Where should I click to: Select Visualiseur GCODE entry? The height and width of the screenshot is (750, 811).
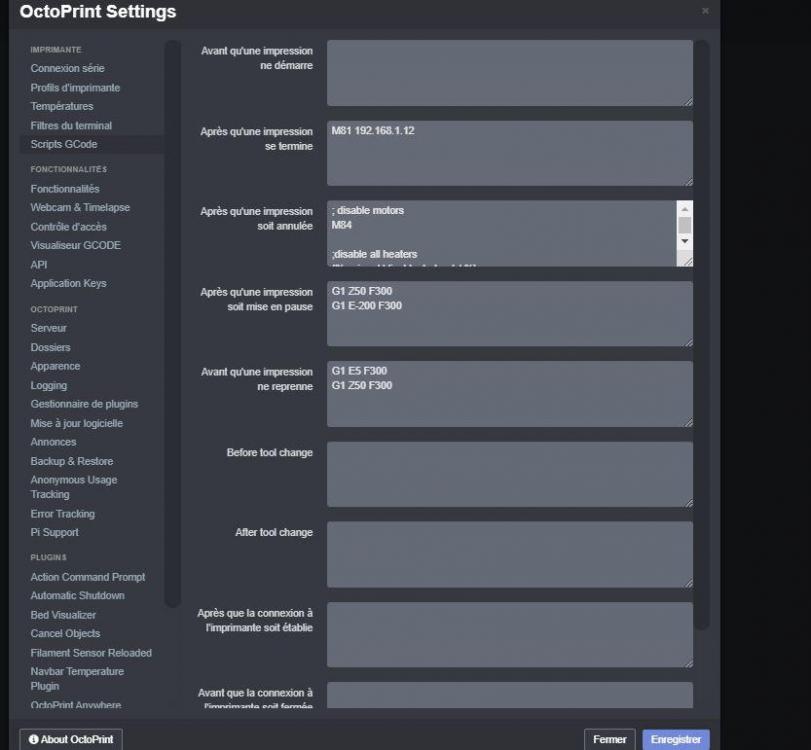point(76,245)
